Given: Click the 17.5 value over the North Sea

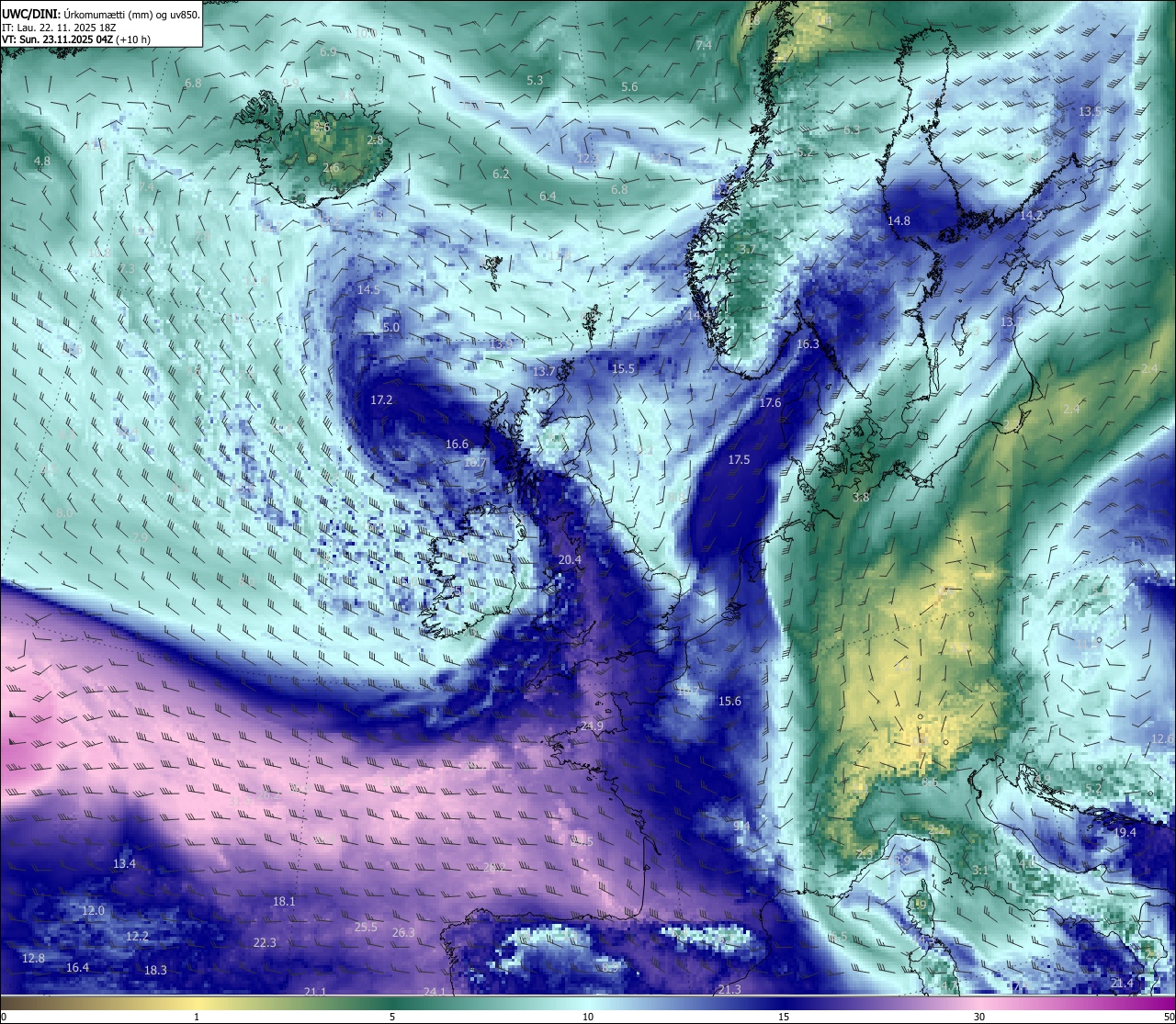Looking at the screenshot, I should (739, 460).
